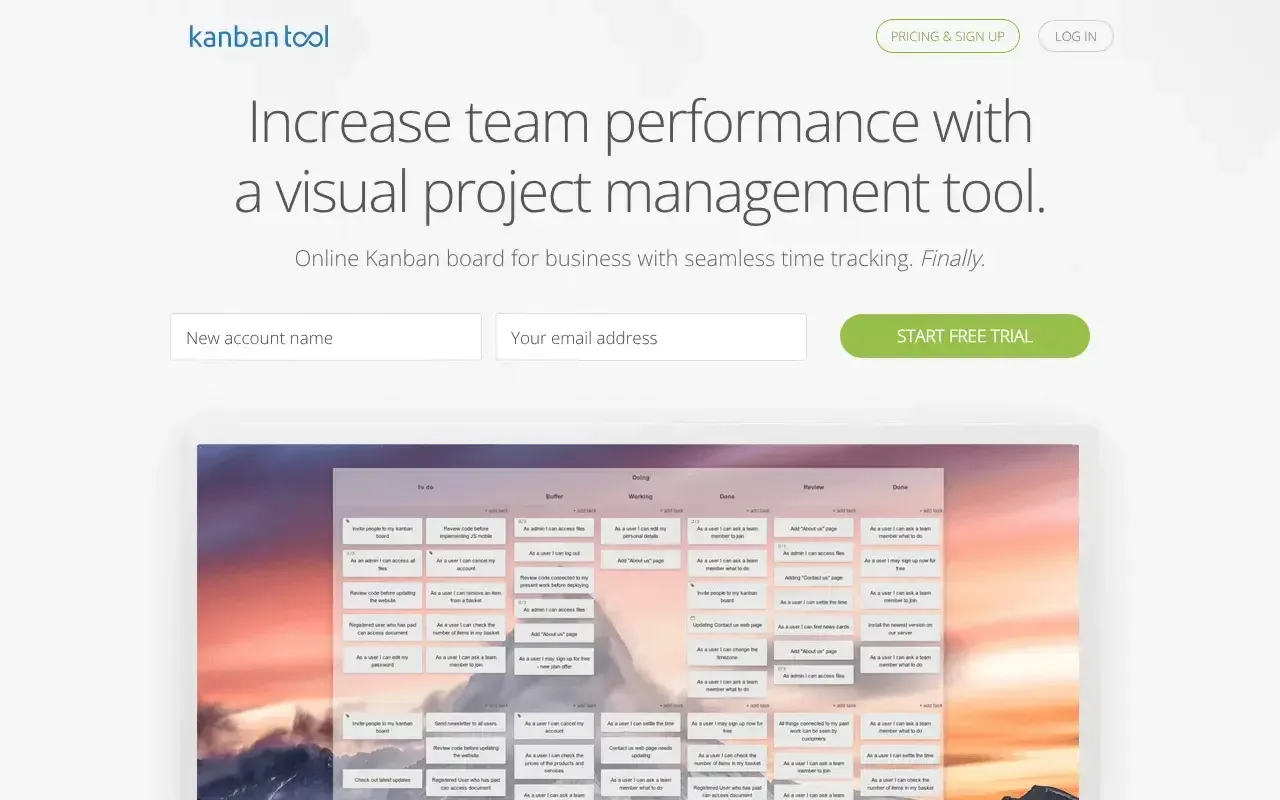Click the pencil icon on 'As a user I can cancel my account' card
Screen dimensions: 1280x800
[x=430, y=552]
